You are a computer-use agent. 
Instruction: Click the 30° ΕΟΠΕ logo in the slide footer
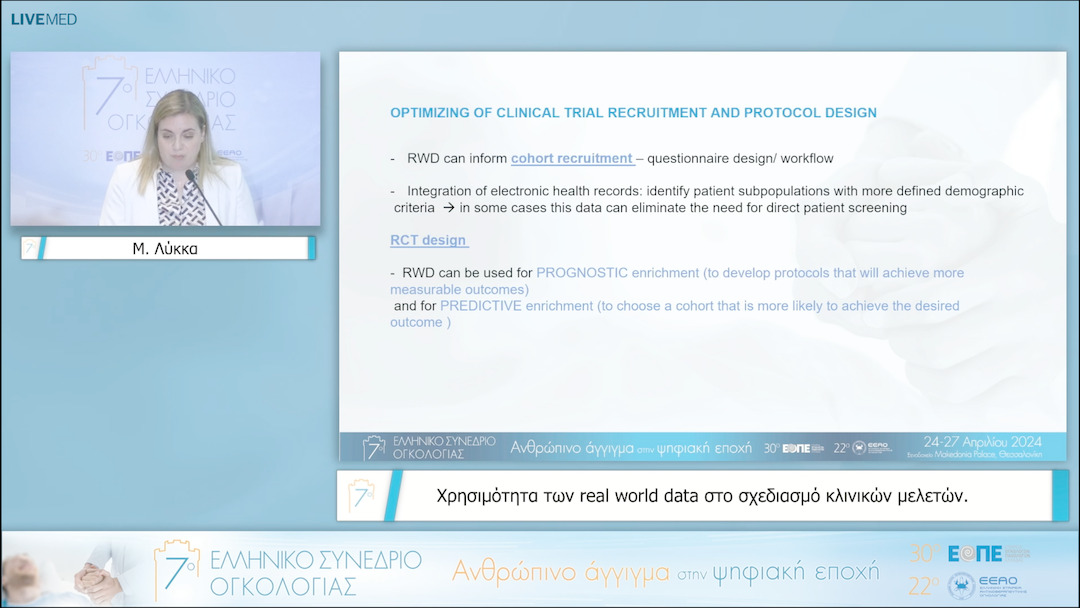(x=794, y=448)
